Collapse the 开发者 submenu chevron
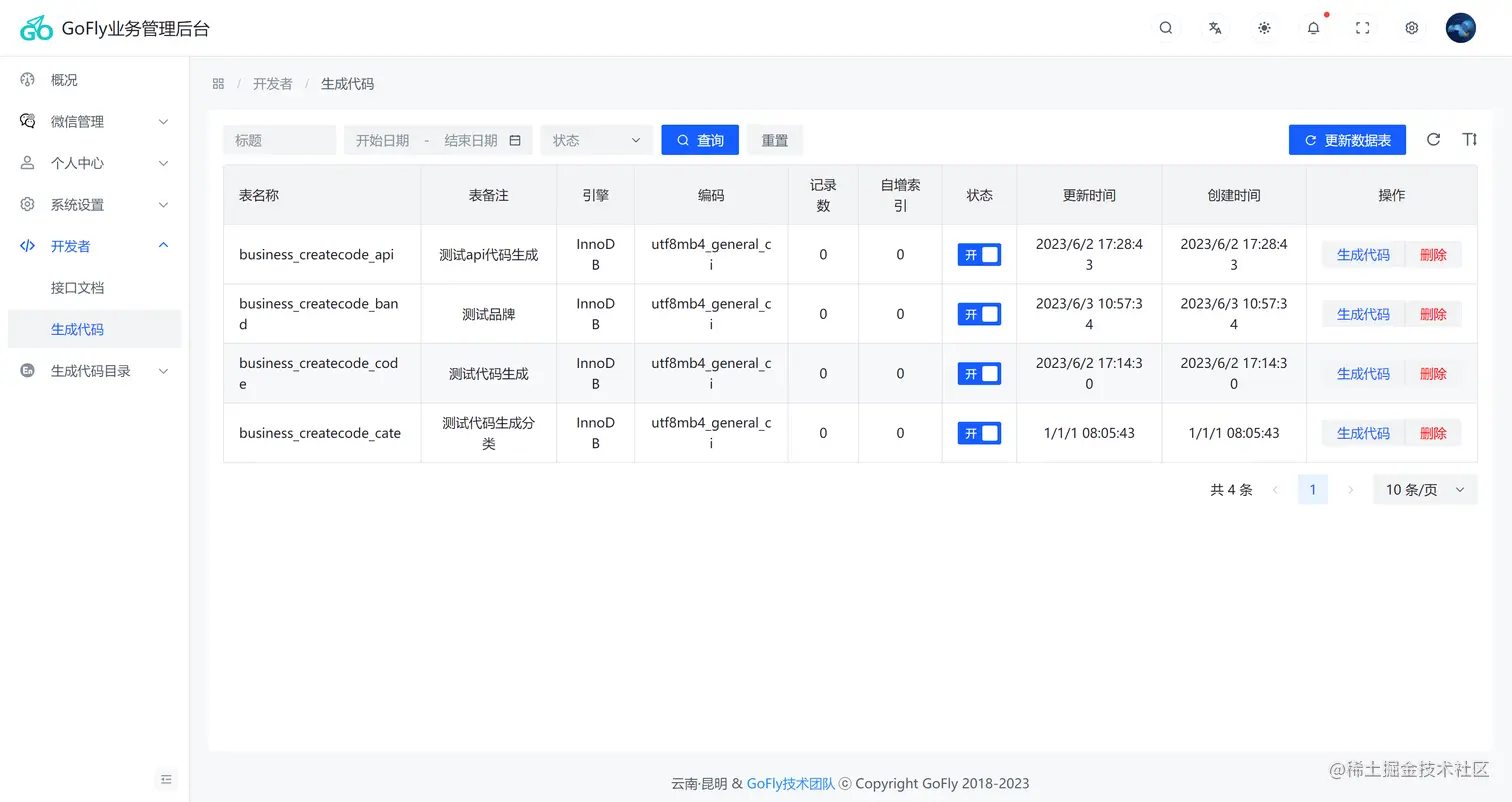 pyautogui.click(x=164, y=246)
